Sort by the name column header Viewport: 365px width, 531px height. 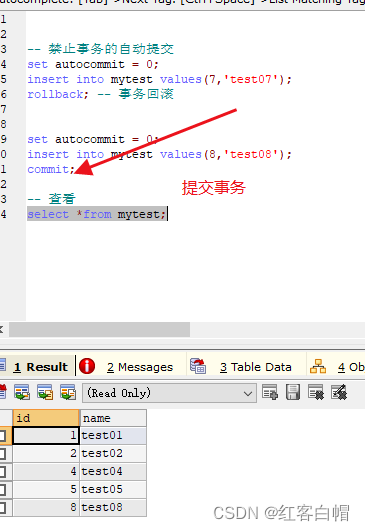click(x=113, y=418)
